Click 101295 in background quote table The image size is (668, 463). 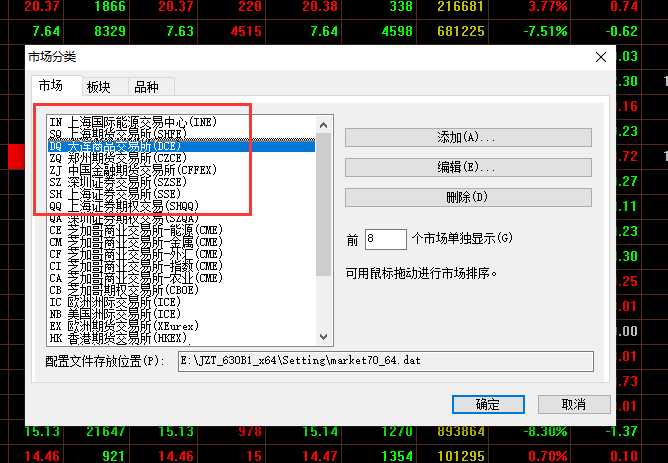coord(461,456)
